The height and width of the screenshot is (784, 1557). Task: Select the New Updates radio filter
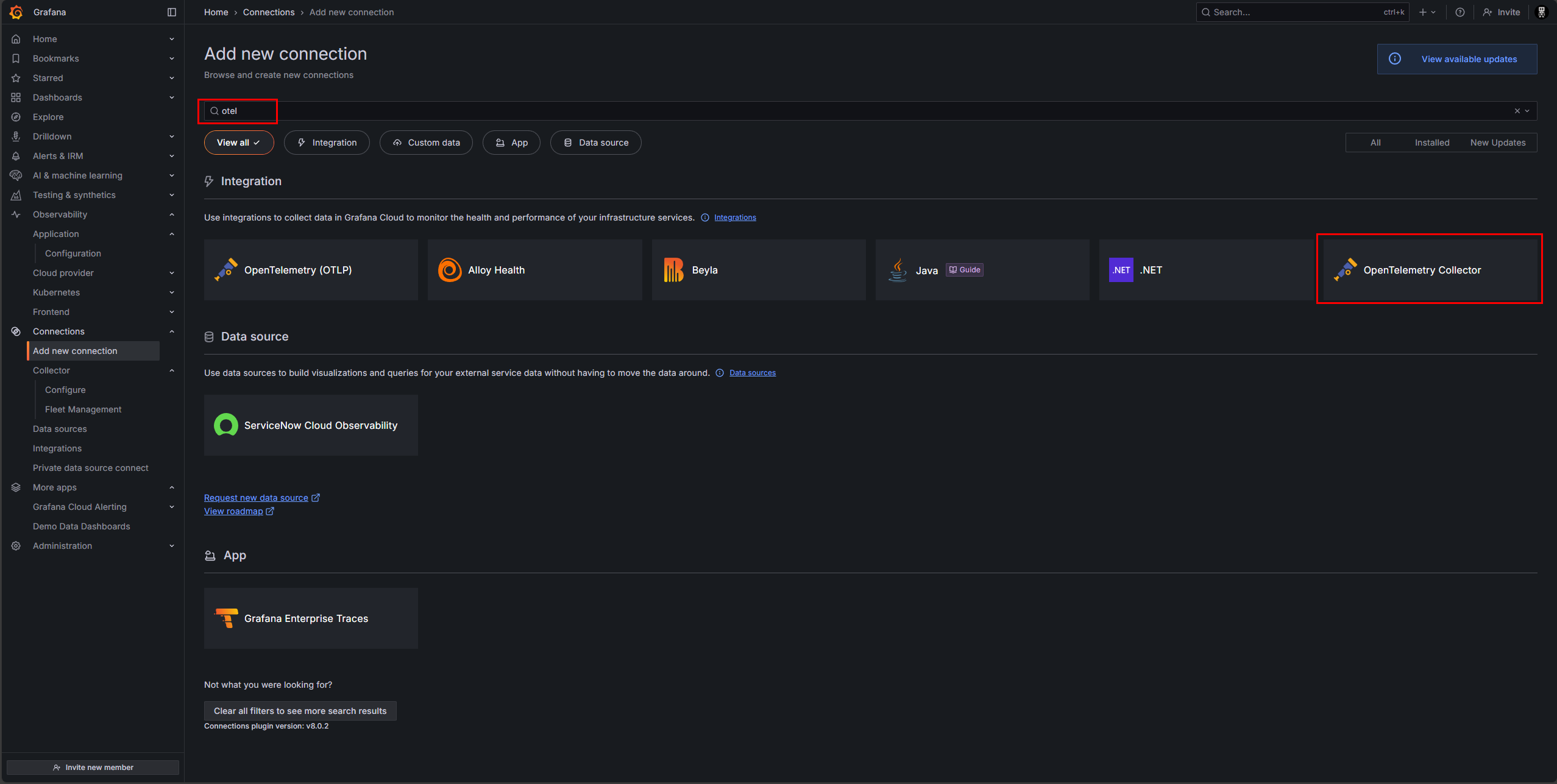pos(1498,143)
